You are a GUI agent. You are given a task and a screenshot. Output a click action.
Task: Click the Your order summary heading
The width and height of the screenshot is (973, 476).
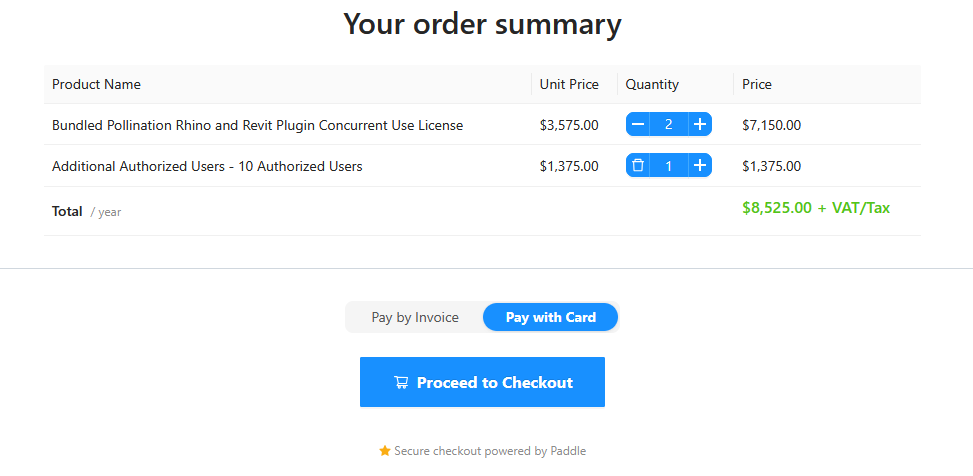tap(482, 23)
